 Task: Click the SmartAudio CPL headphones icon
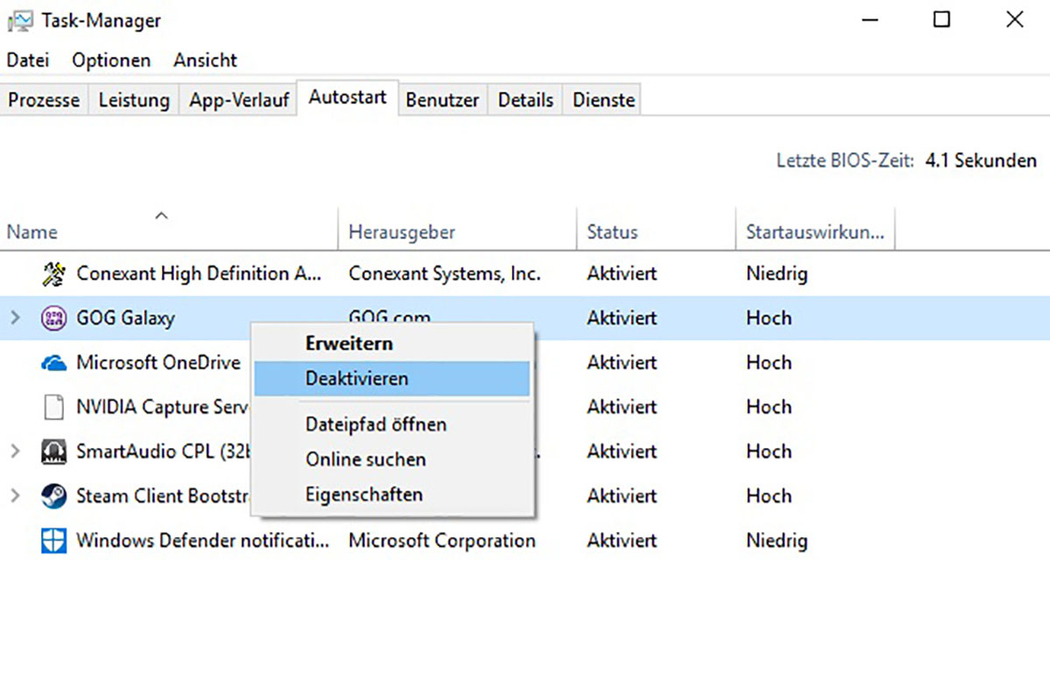[54, 452]
